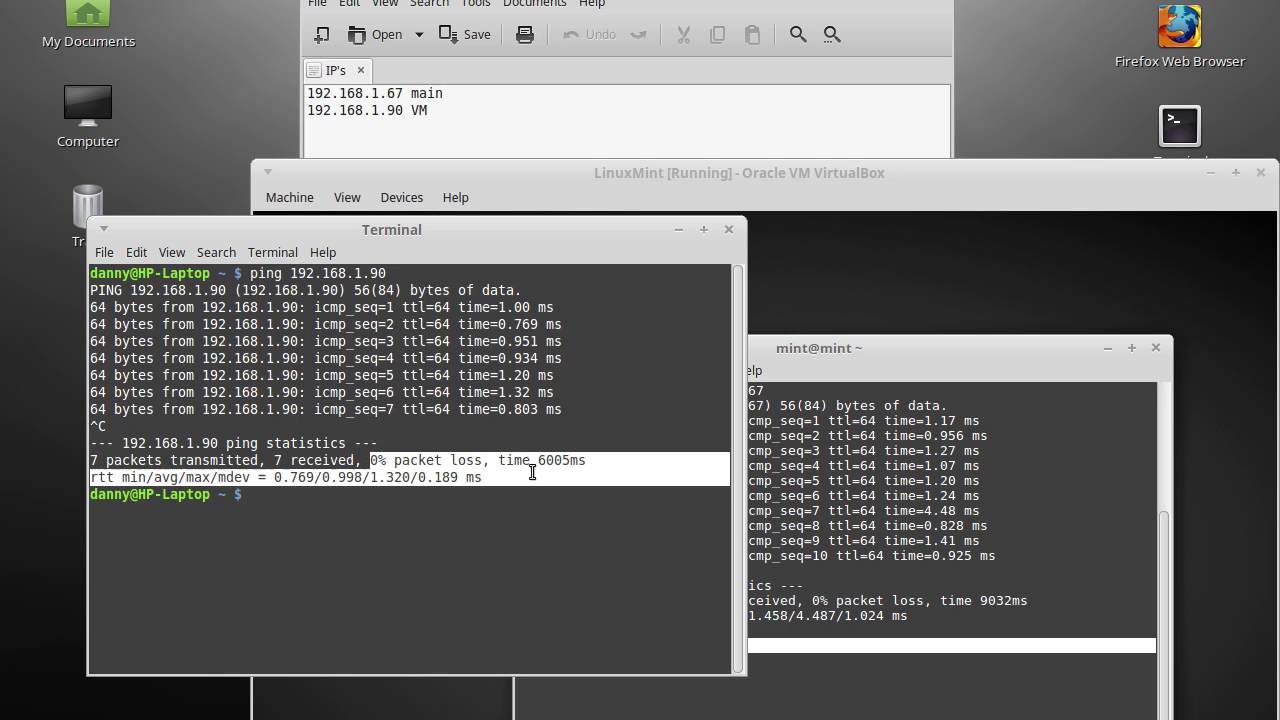Click the icmp_seq=7 time=0.803 ms line

(x=325, y=409)
